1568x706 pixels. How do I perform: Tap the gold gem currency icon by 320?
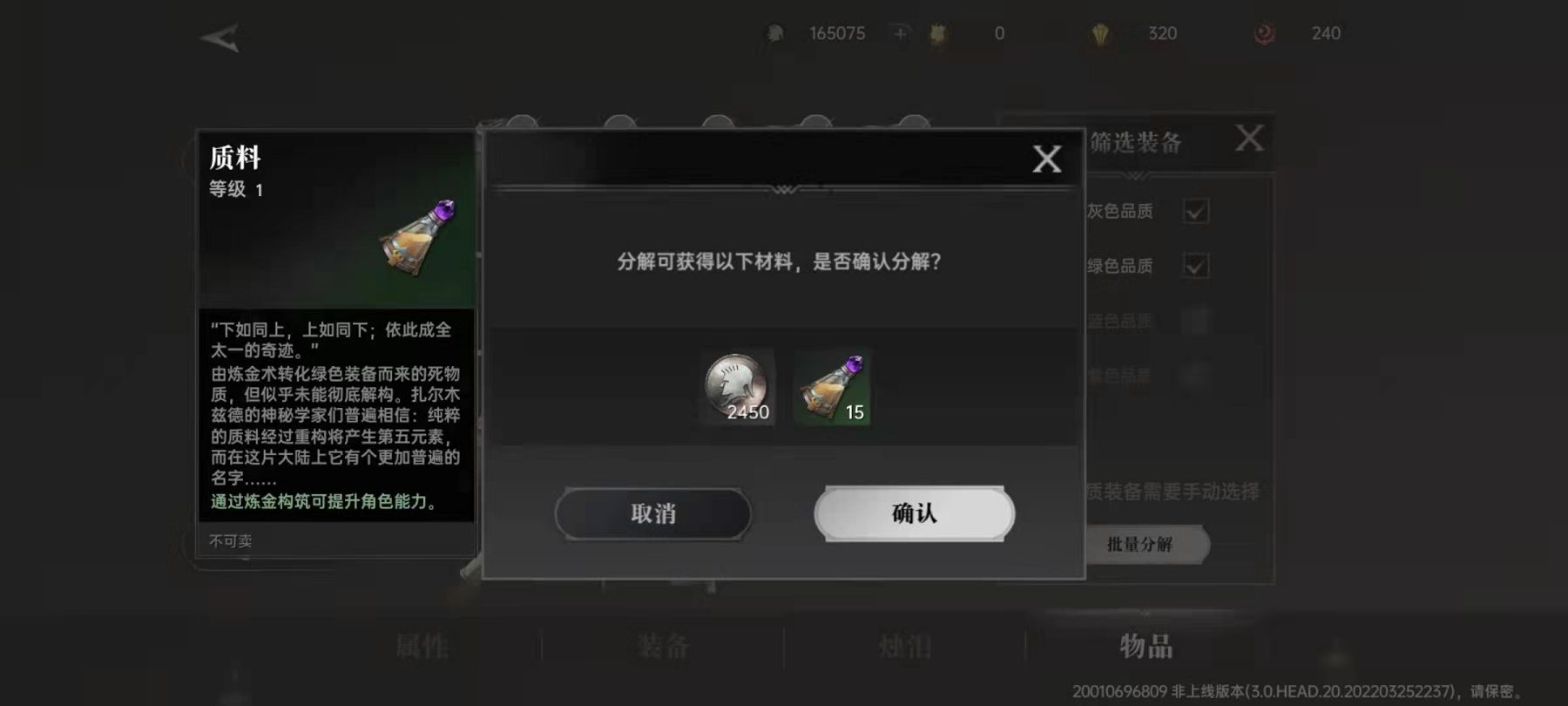pos(1100,34)
